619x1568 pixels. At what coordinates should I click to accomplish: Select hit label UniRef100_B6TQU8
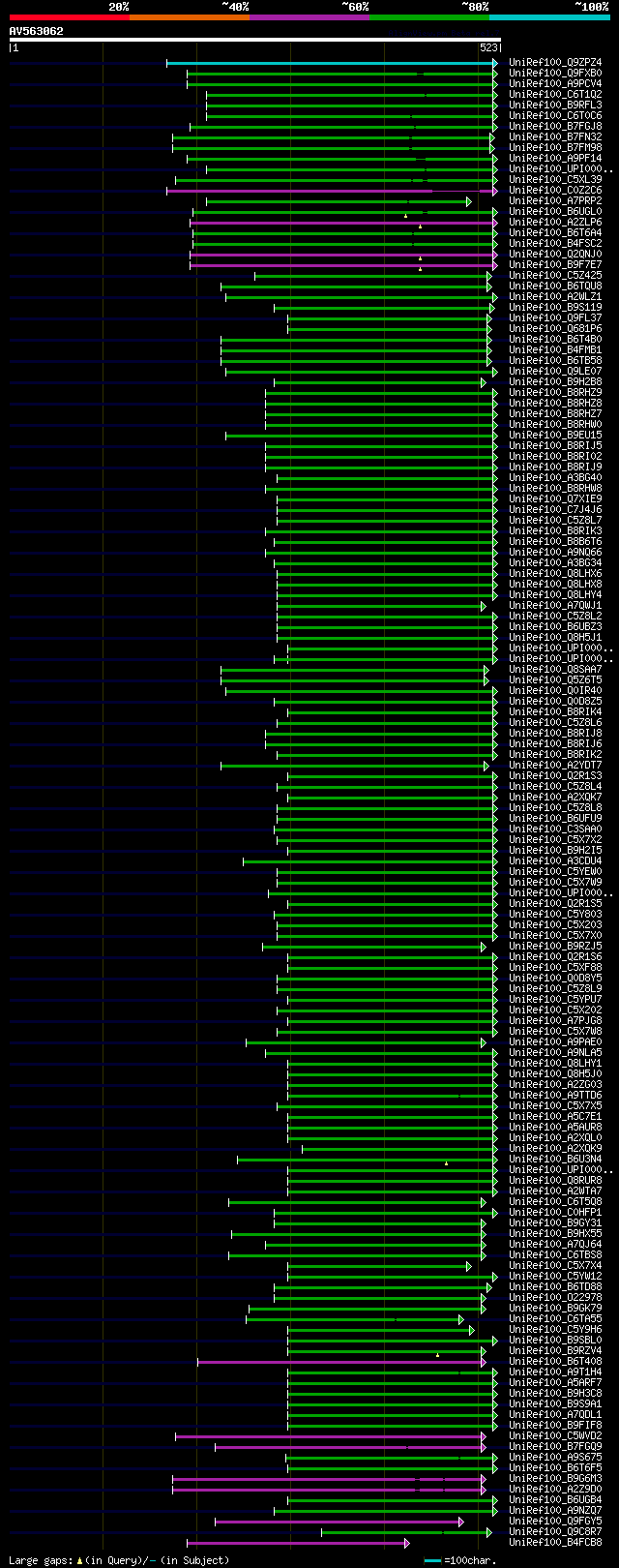tap(555, 286)
